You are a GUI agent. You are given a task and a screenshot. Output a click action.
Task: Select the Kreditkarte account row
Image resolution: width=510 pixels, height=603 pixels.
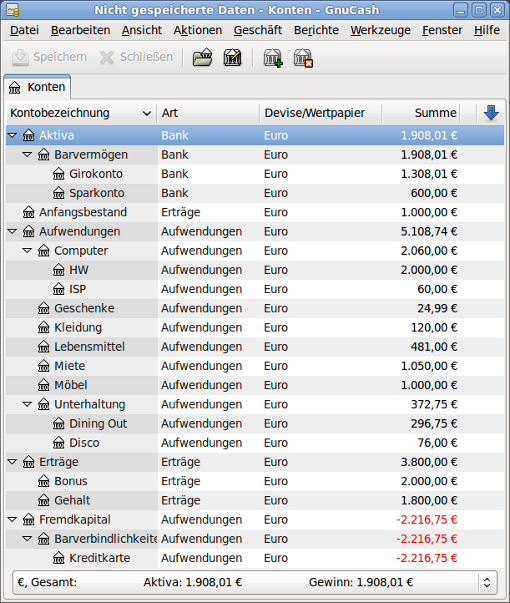click(255, 558)
